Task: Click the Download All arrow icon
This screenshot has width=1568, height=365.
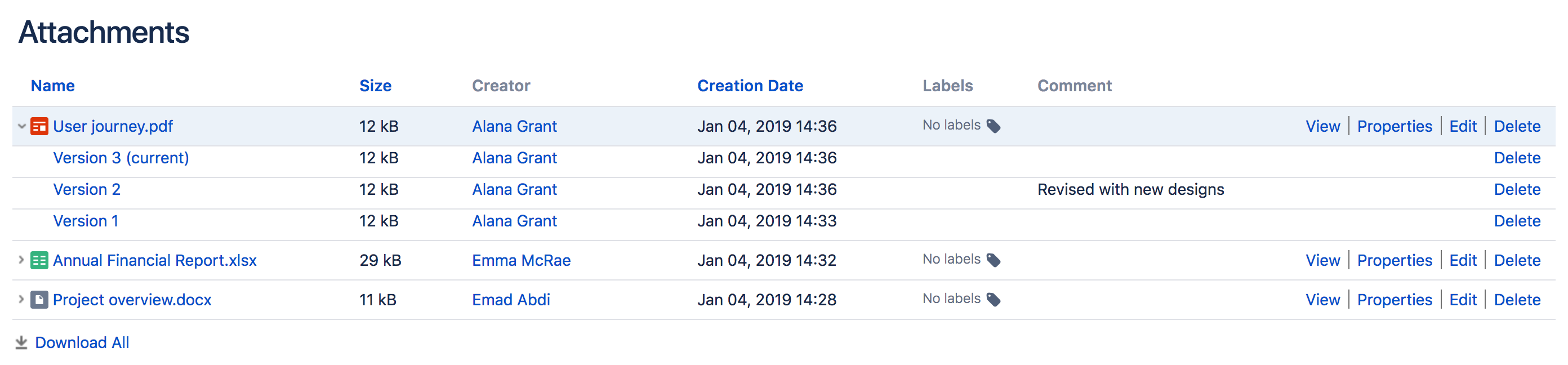Action: click(x=21, y=342)
